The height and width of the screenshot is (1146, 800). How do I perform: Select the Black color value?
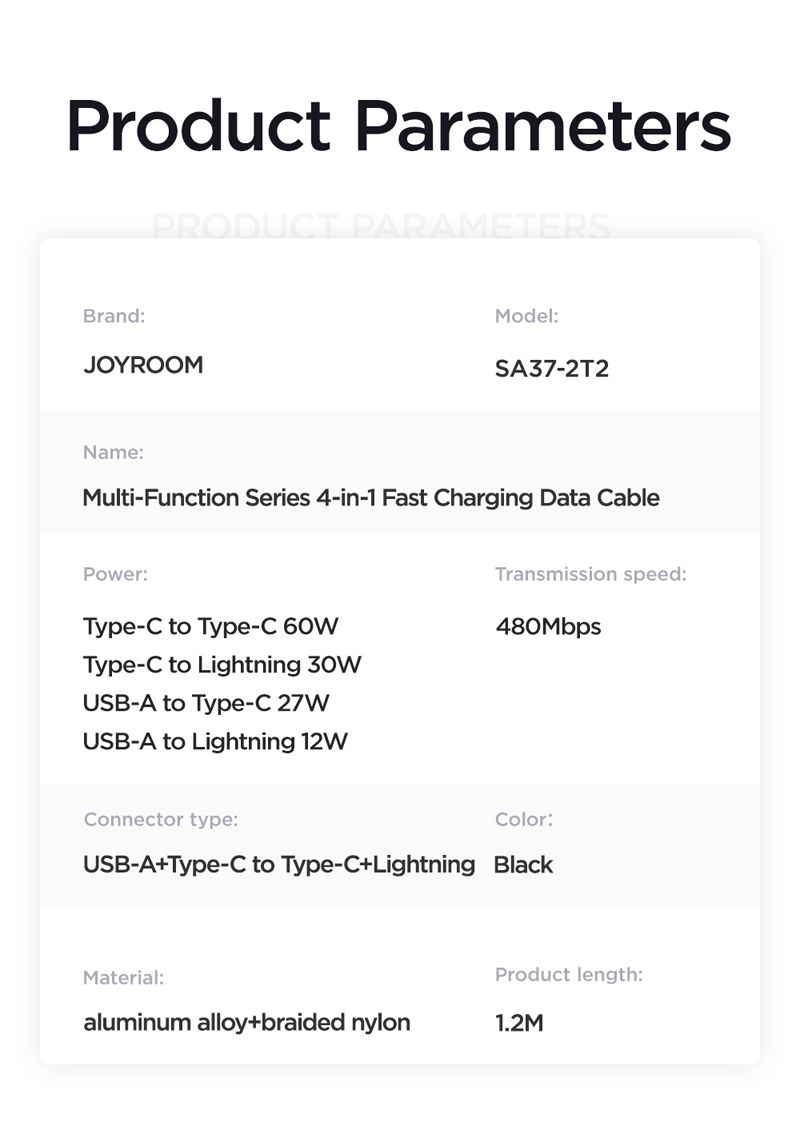[x=523, y=865]
